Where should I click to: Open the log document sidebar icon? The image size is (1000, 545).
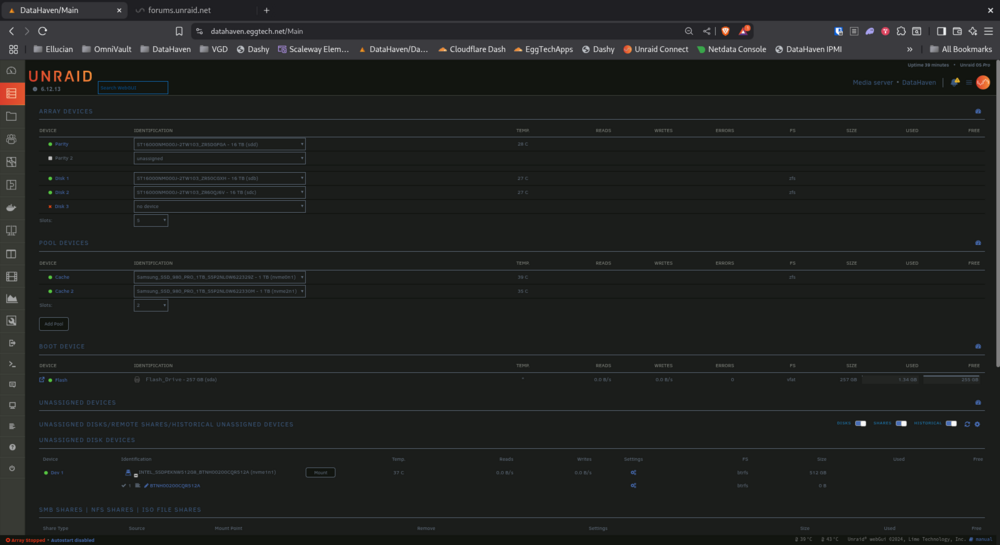click(11, 426)
